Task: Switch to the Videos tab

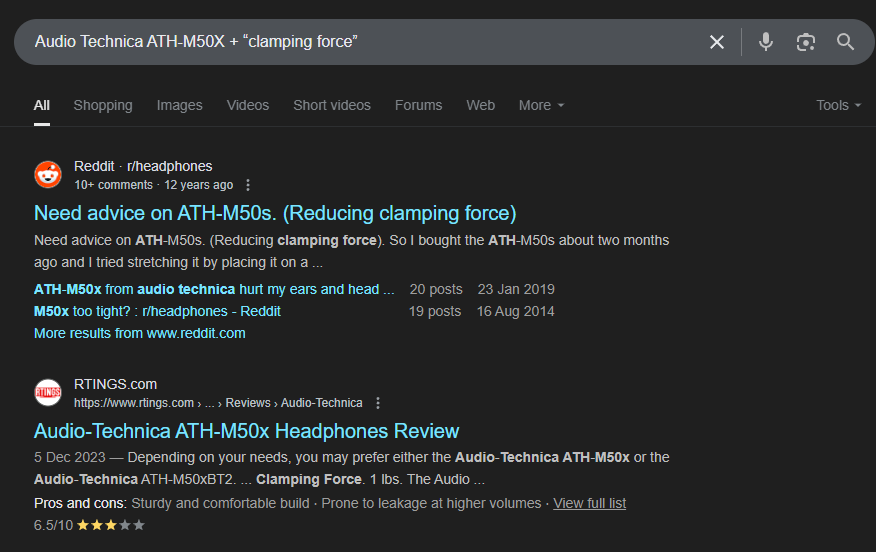Action: (x=247, y=105)
